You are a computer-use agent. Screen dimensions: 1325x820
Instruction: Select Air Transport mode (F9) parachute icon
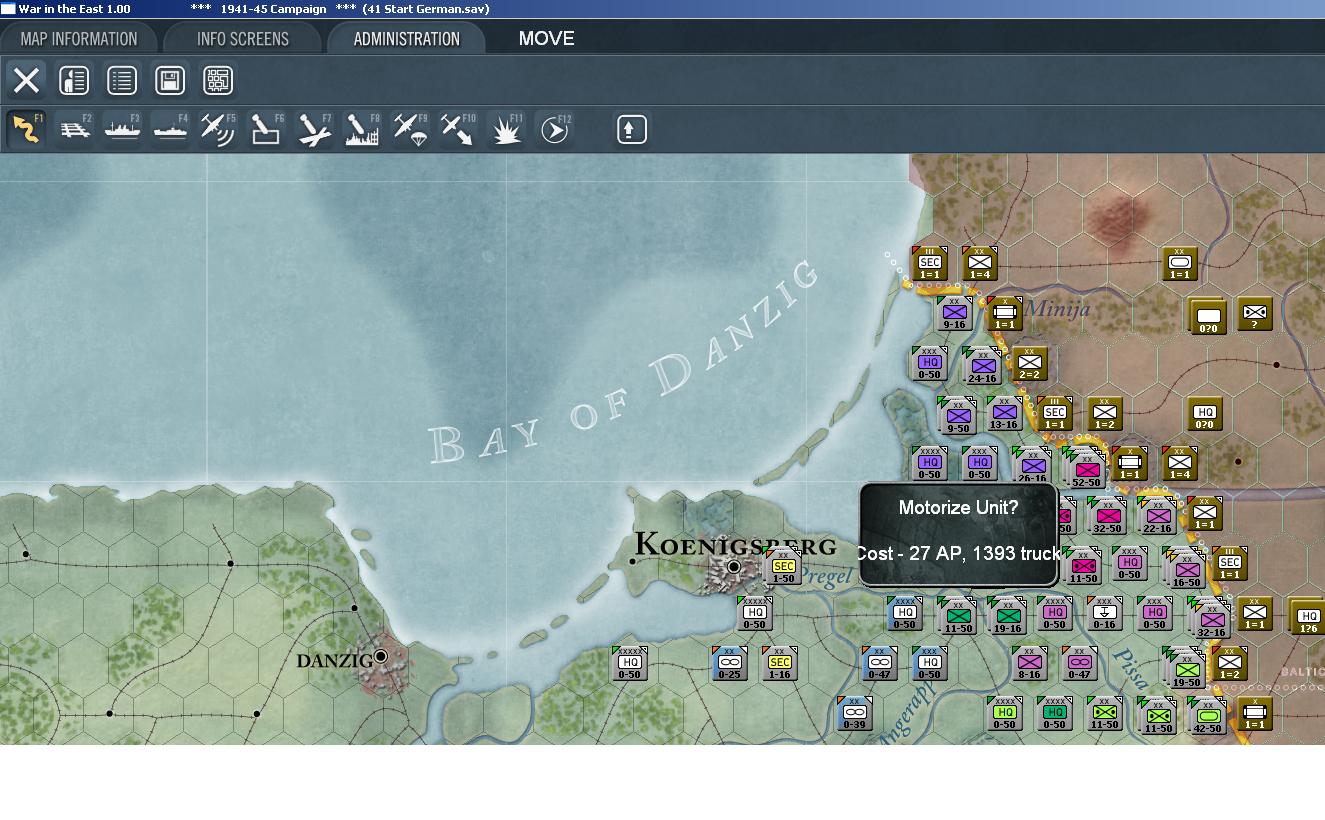[410, 129]
